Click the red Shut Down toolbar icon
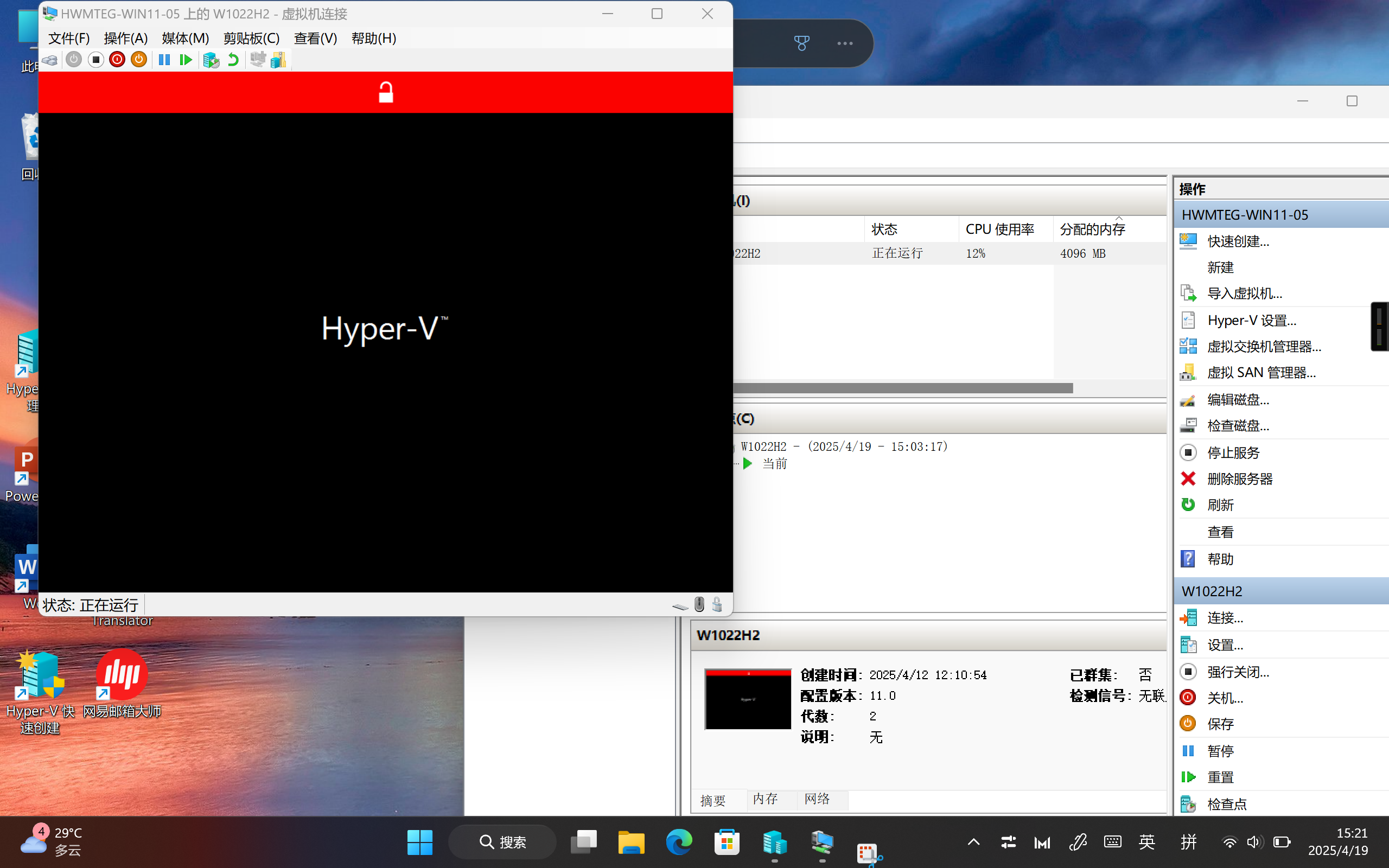This screenshot has width=1389, height=868. (x=117, y=60)
